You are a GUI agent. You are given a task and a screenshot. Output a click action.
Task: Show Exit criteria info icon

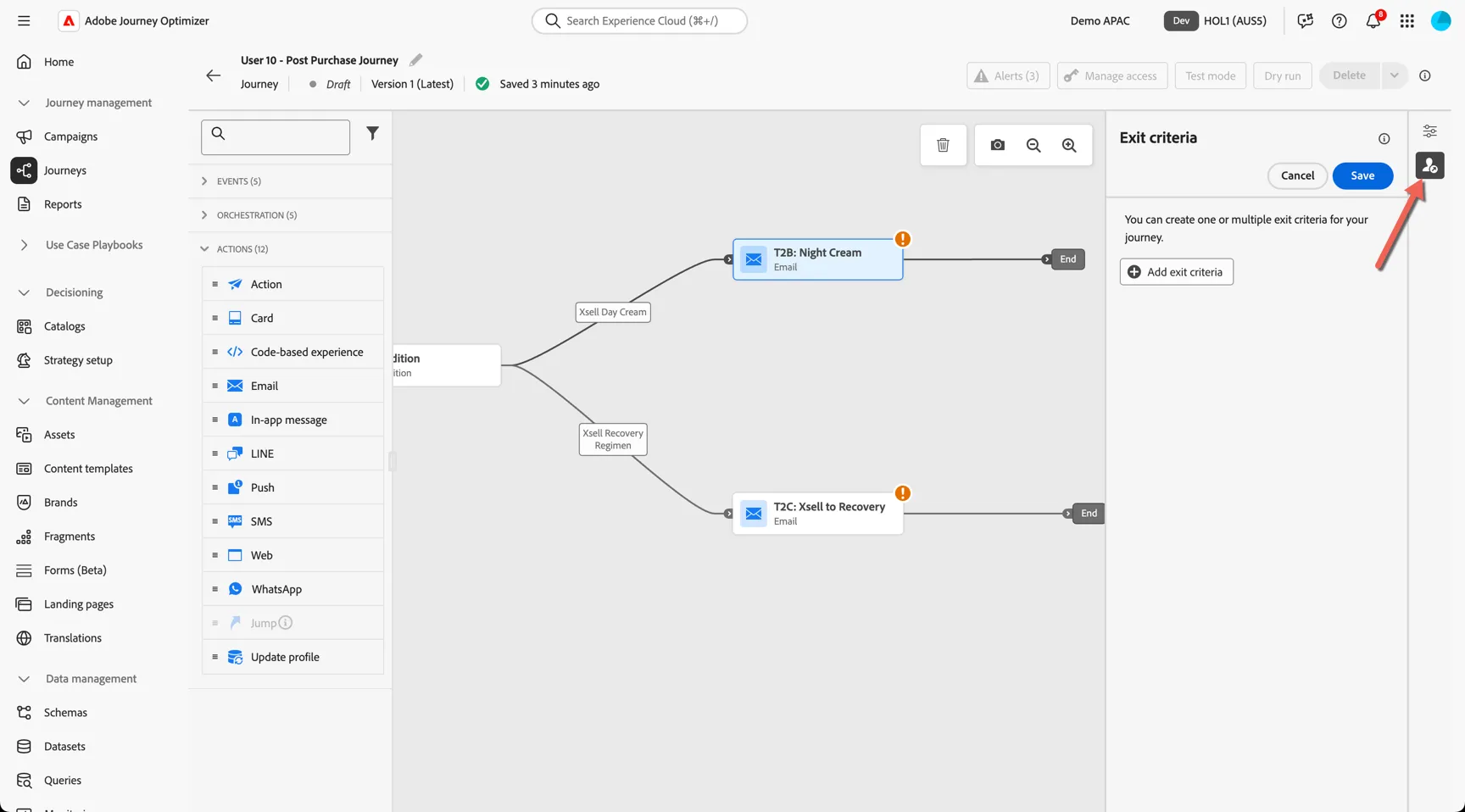[x=1384, y=138]
